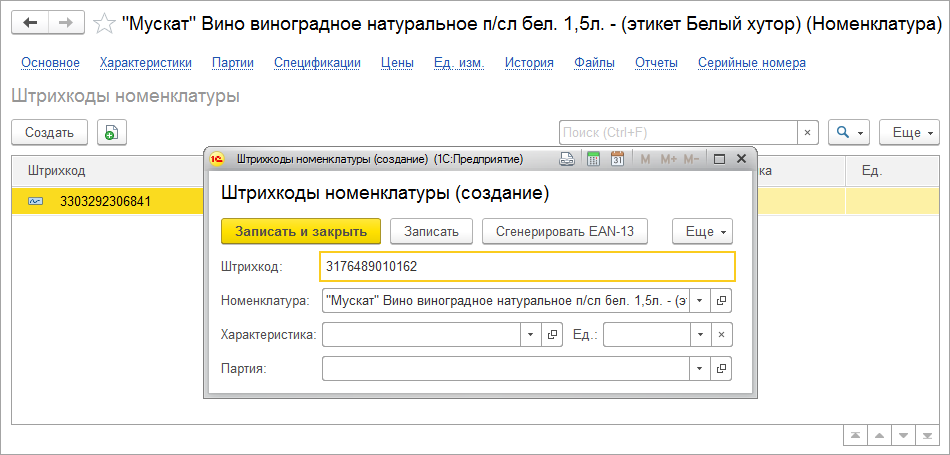Click the Сгенерировать EAN-13 button
The width and height of the screenshot is (950, 455).
point(565,231)
